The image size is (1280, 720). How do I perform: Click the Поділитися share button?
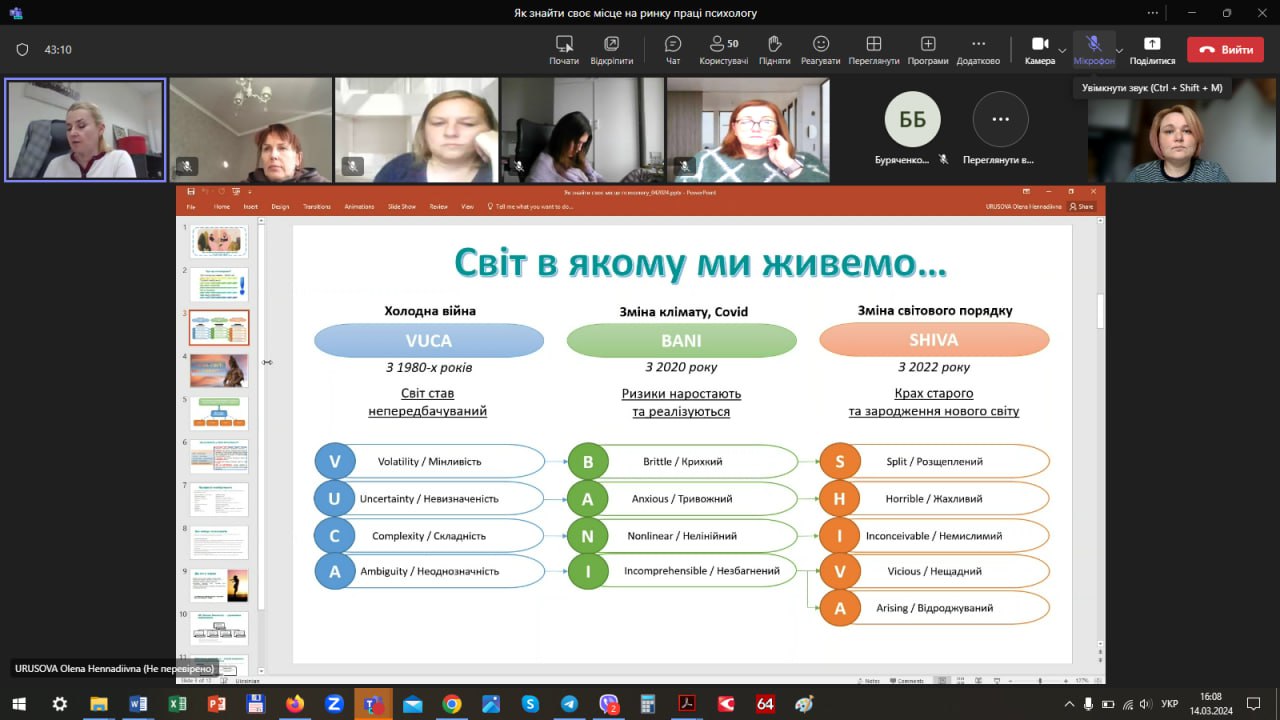coord(1152,49)
